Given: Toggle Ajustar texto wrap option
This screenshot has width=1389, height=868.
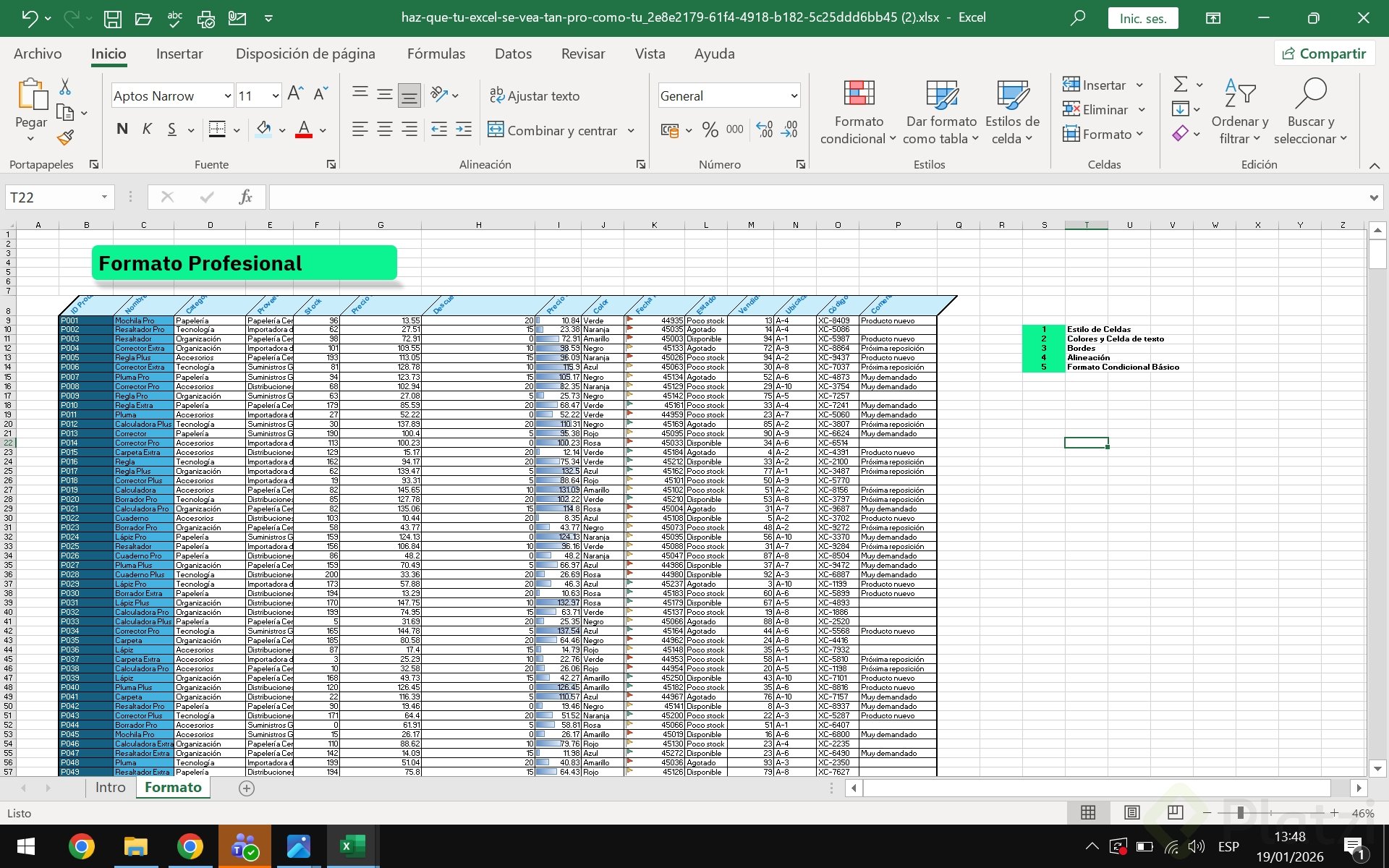Looking at the screenshot, I should click(535, 95).
